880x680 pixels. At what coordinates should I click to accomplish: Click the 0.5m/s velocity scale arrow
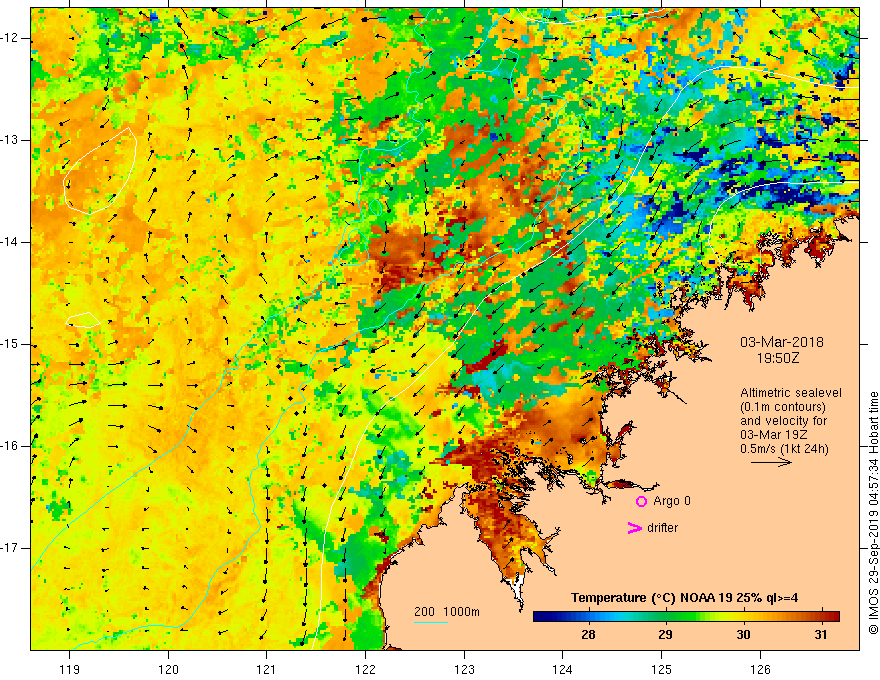(x=771, y=462)
